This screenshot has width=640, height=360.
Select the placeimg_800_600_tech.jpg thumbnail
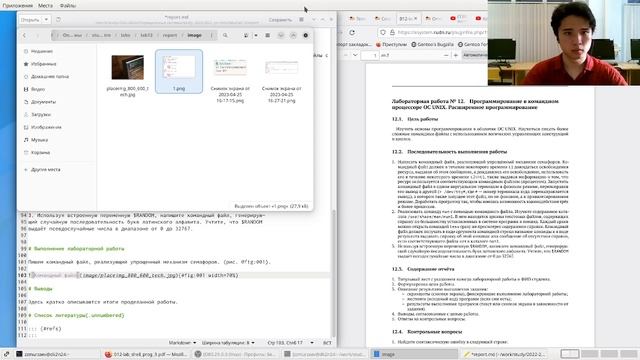(128, 67)
